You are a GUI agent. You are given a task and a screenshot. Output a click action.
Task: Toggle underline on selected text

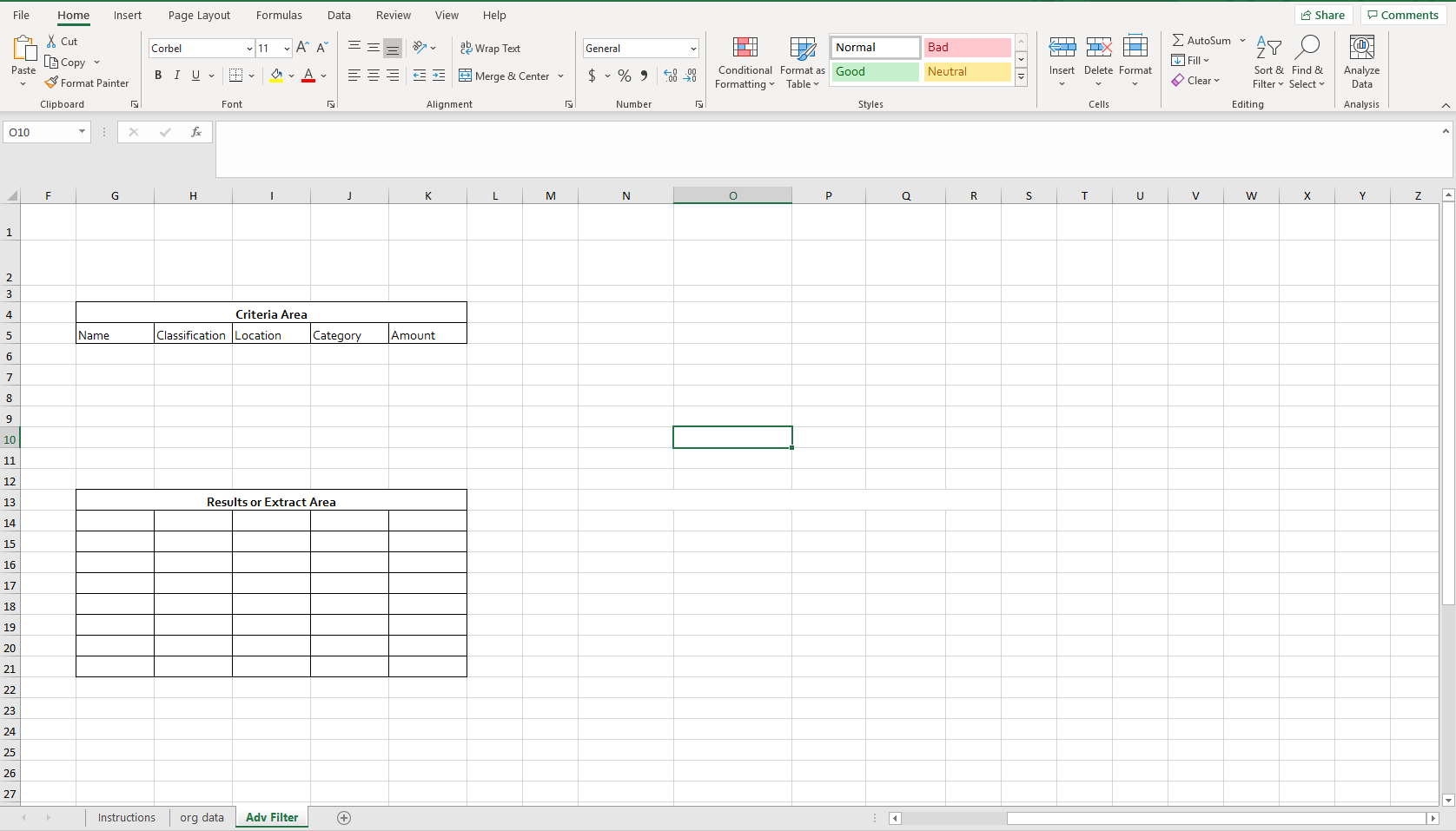[195, 76]
